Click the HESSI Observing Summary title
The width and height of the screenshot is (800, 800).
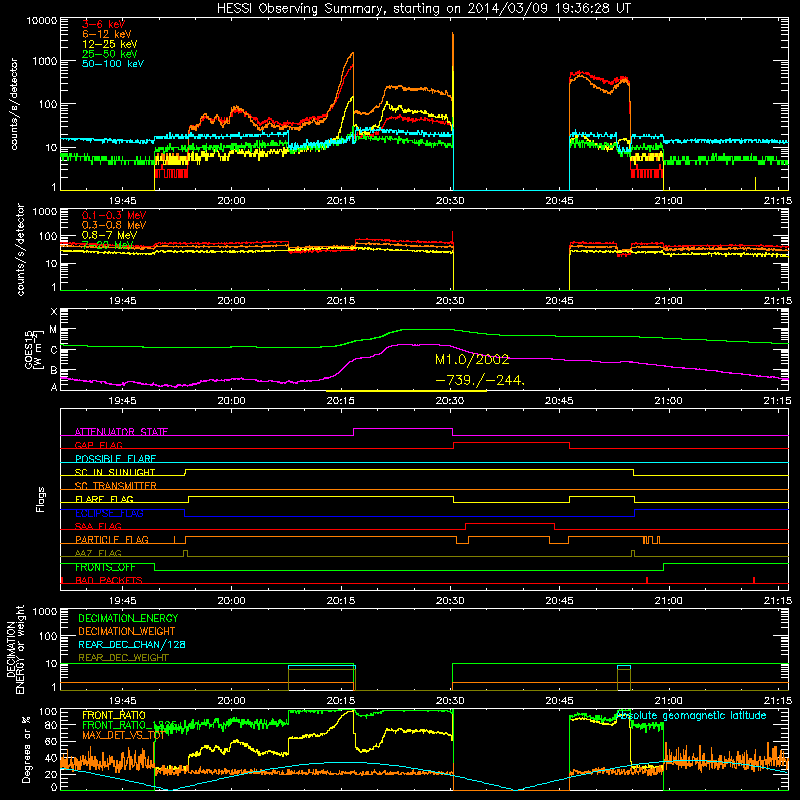(x=423, y=8)
